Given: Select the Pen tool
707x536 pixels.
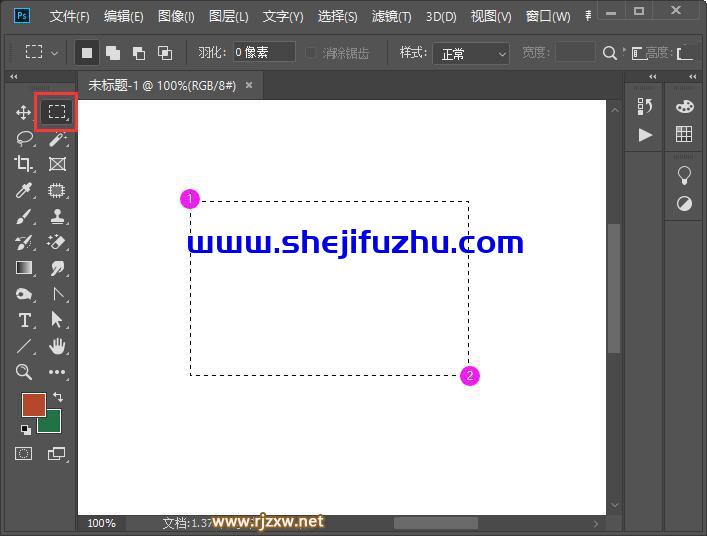Looking at the screenshot, I should [x=58, y=294].
